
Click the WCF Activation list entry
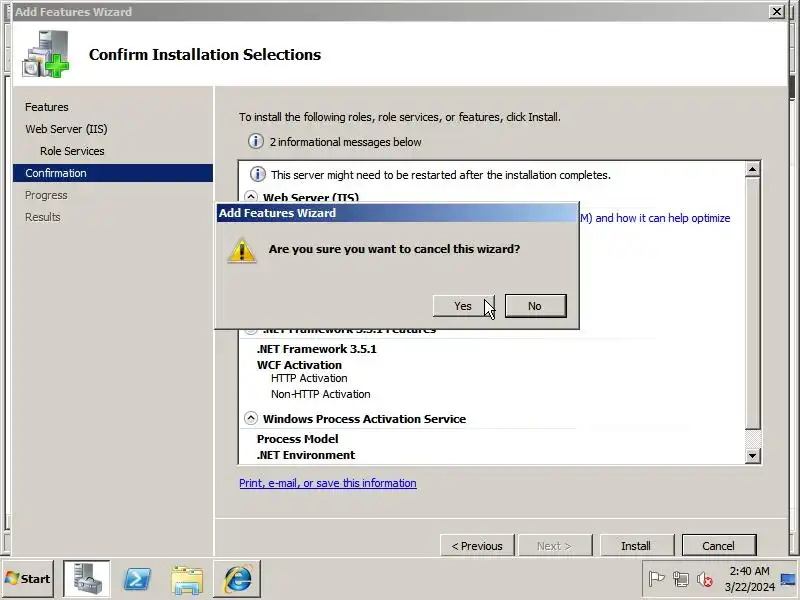point(299,365)
